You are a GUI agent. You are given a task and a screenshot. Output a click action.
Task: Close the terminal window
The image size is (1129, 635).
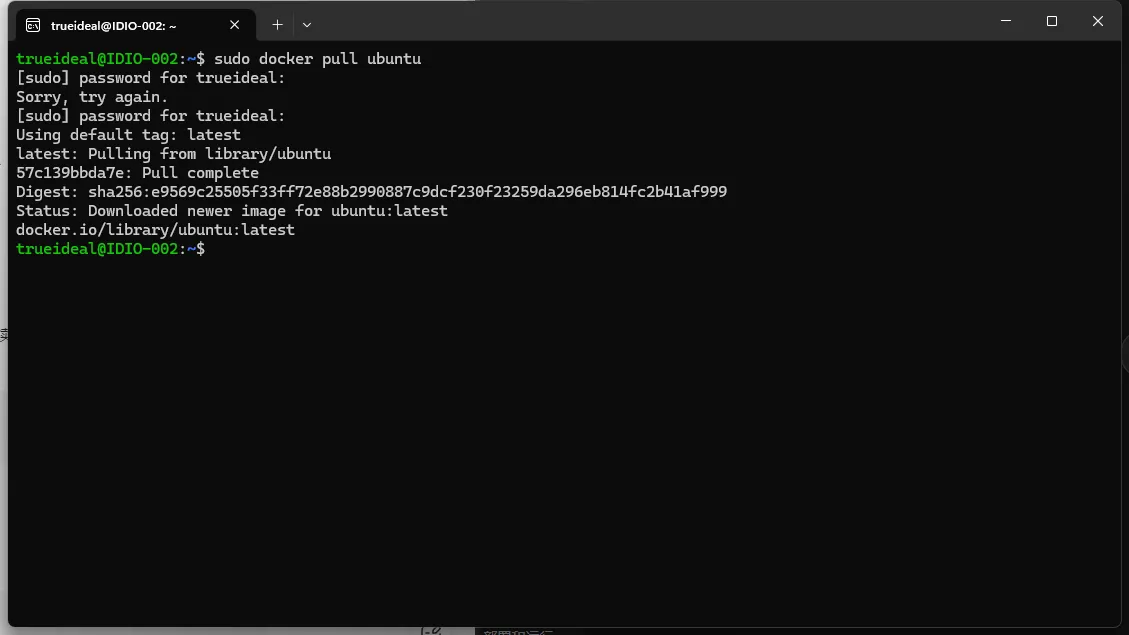pos(1097,21)
